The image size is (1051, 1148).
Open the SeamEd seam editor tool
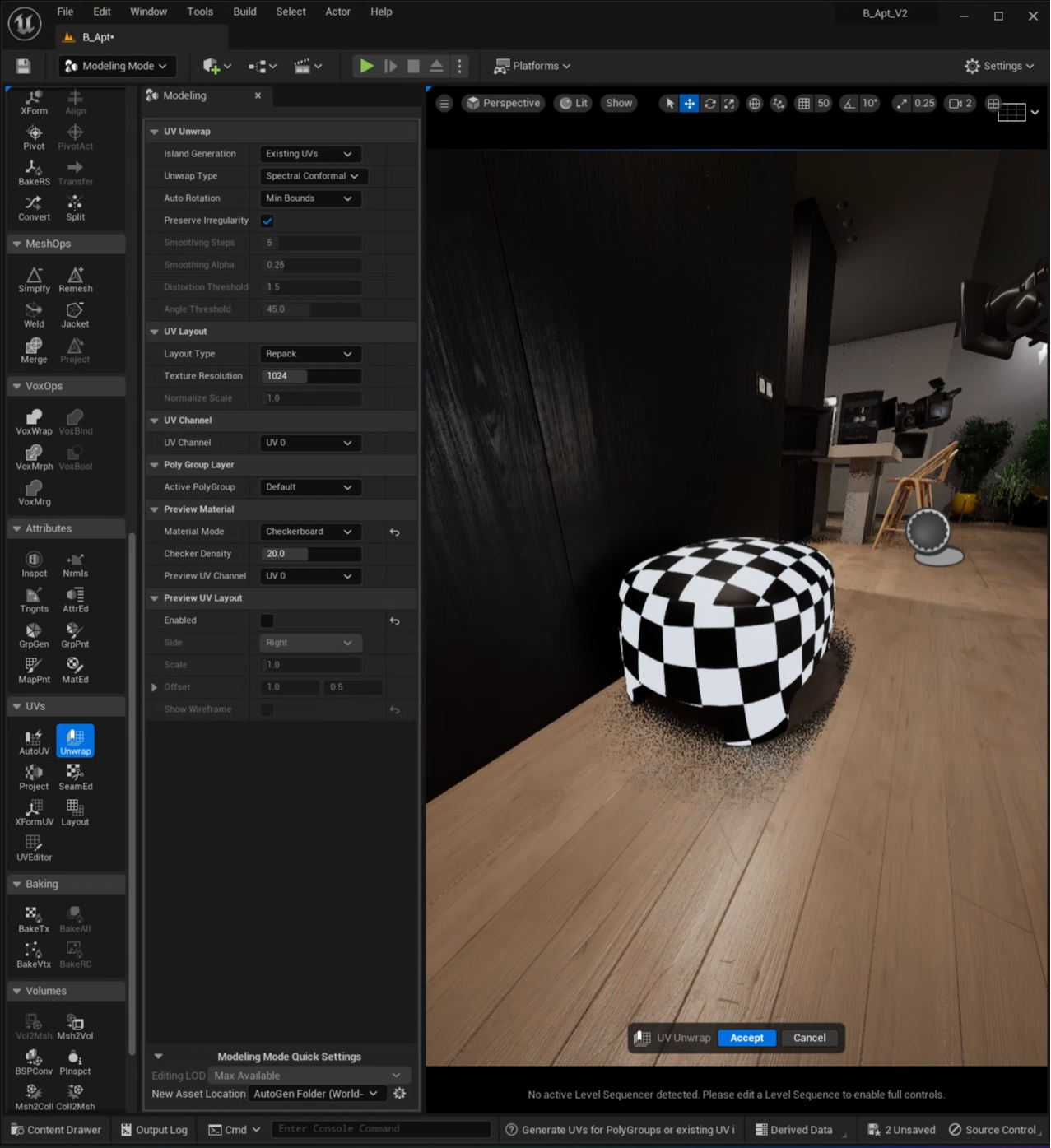tap(75, 777)
